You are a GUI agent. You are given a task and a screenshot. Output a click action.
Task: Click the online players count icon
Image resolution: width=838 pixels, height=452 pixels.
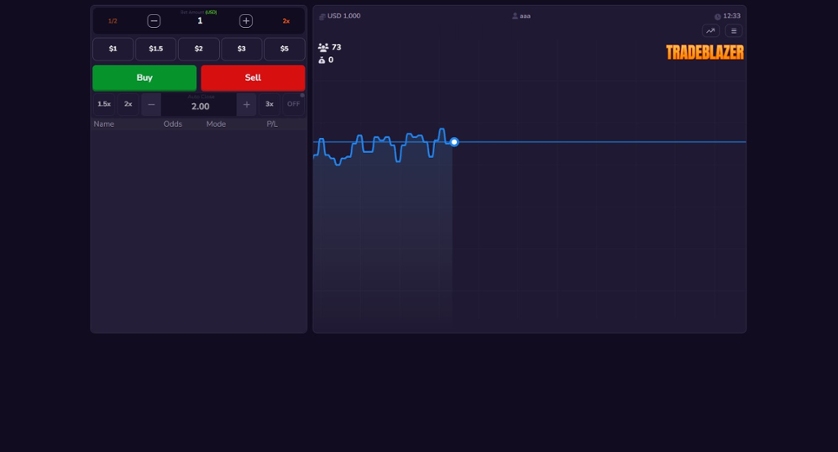[323, 47]
